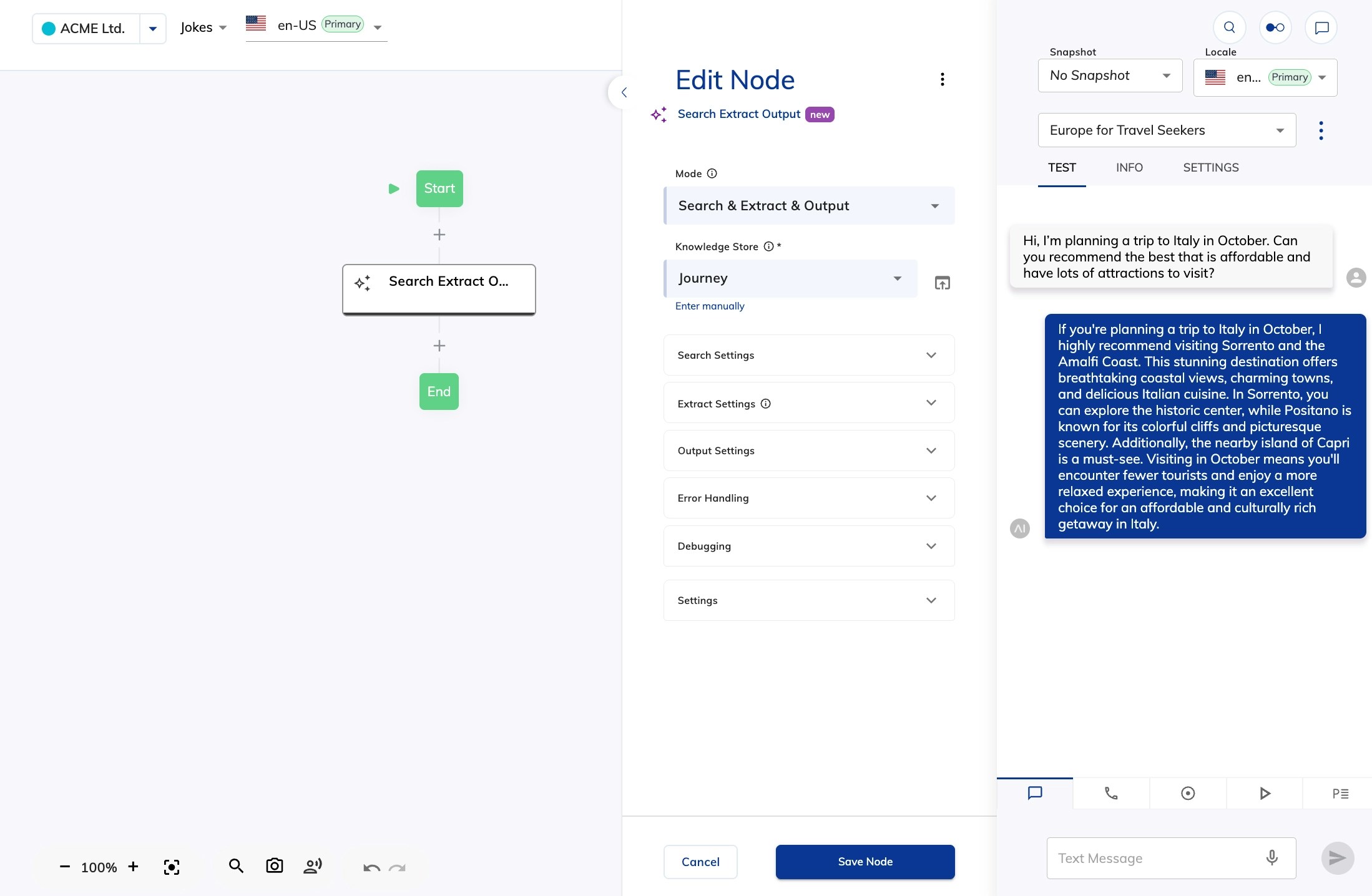Click the voice user icon in bottom toolbar
This screenshot has width=1372, height=896.
coord(312,866)
